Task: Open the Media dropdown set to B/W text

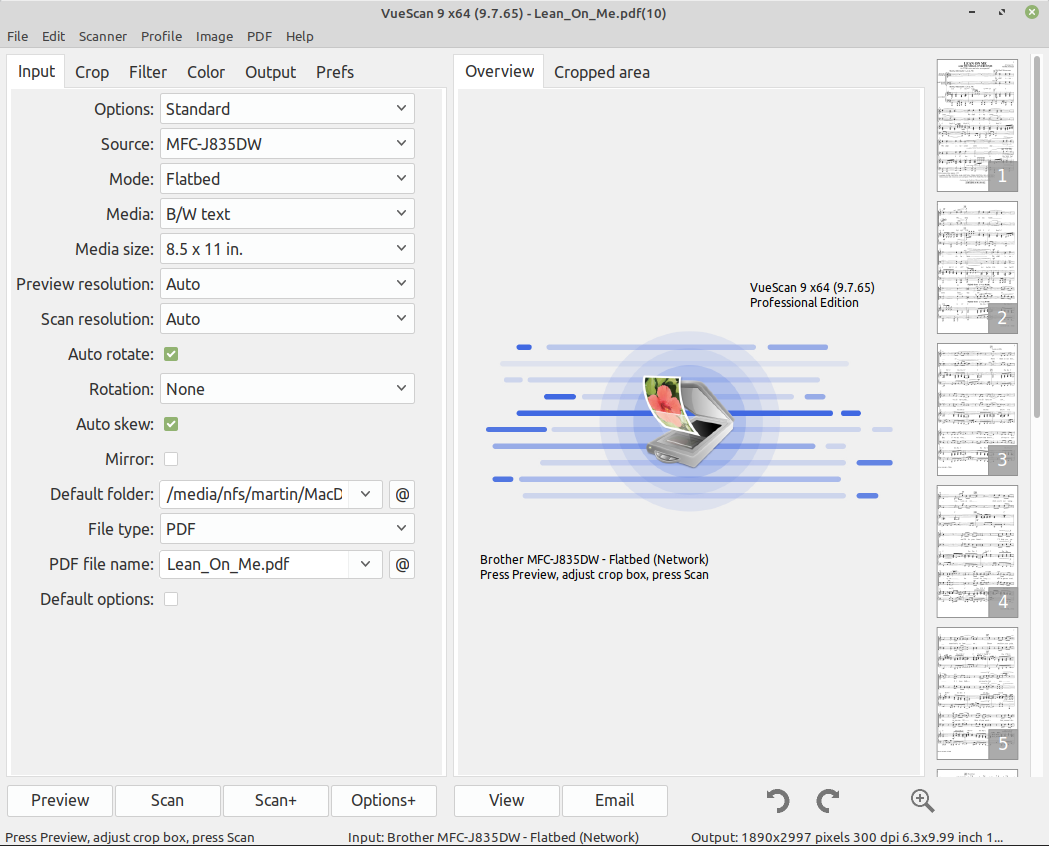Action: point(287,214)
